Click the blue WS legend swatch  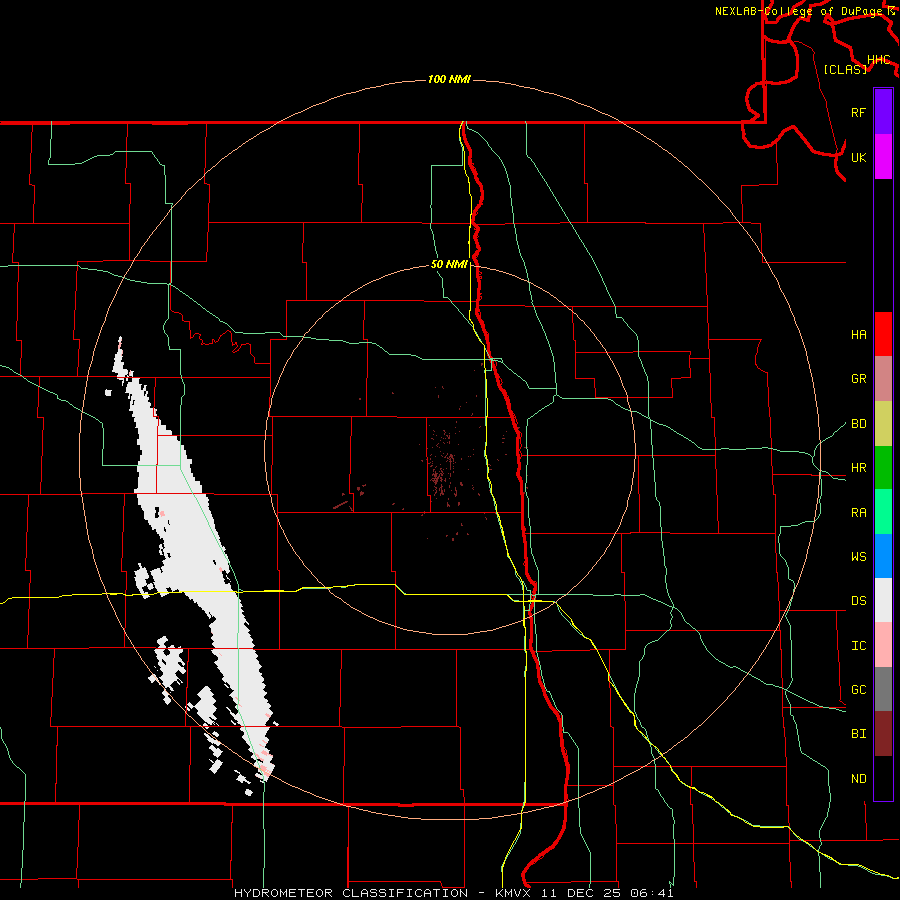coord(883,556)
